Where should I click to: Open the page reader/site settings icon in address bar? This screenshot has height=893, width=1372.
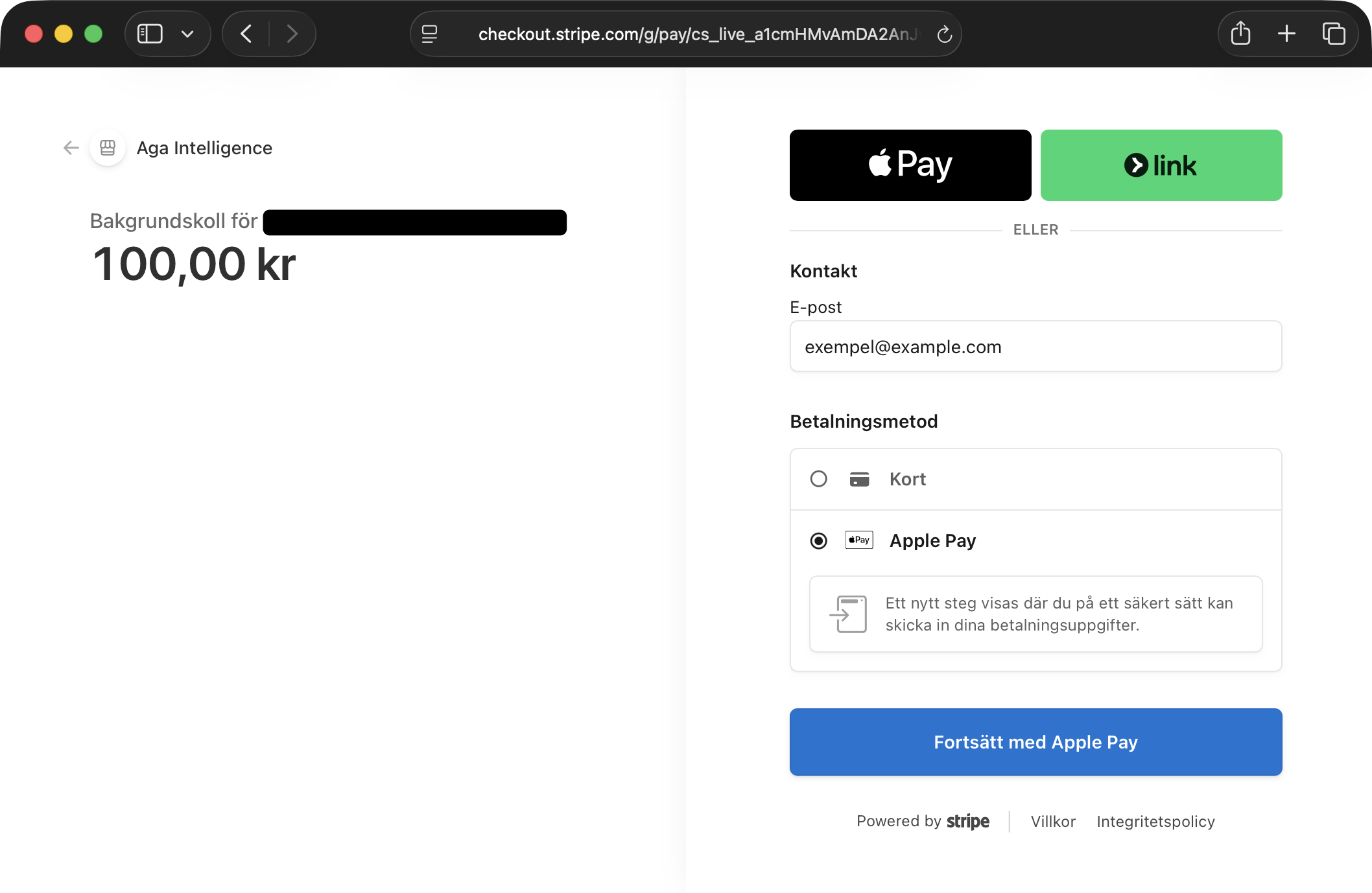click(x=429, y=34)
